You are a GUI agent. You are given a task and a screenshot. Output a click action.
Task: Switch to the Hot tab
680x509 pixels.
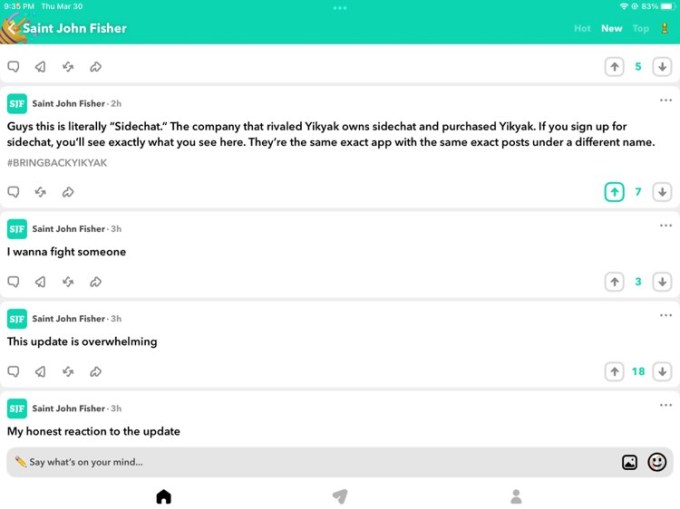tap(582, 29)
